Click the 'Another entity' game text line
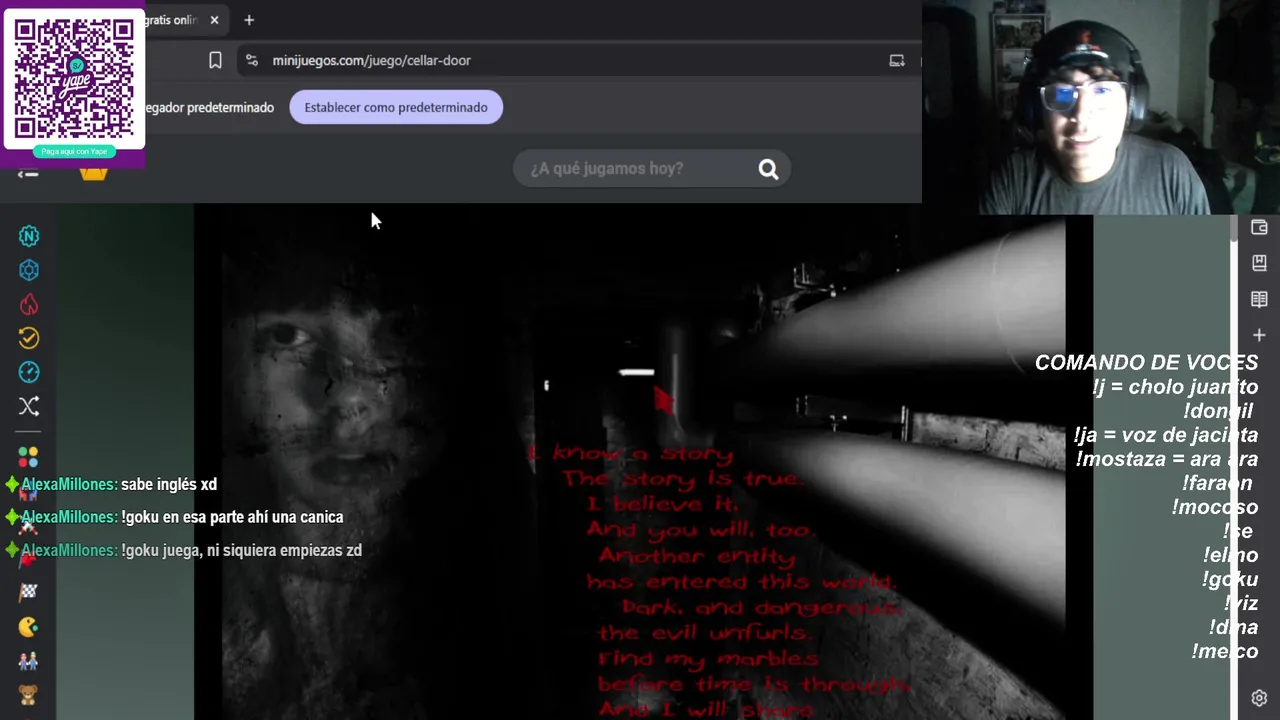1280x720 pixels. [696, 556]
